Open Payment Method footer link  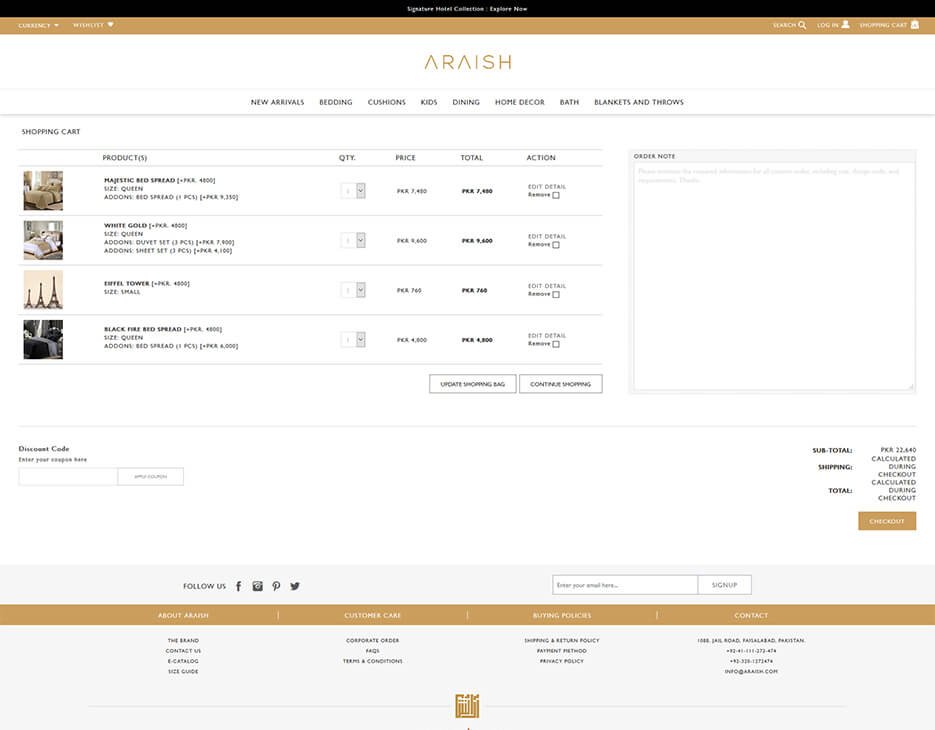click(x=562, y=651)
